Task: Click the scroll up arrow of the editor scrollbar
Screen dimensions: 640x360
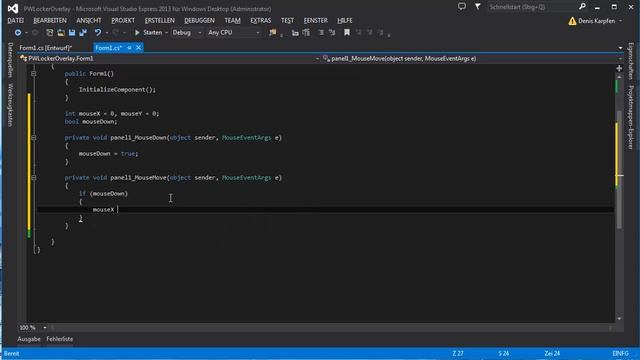Action: 619,77
